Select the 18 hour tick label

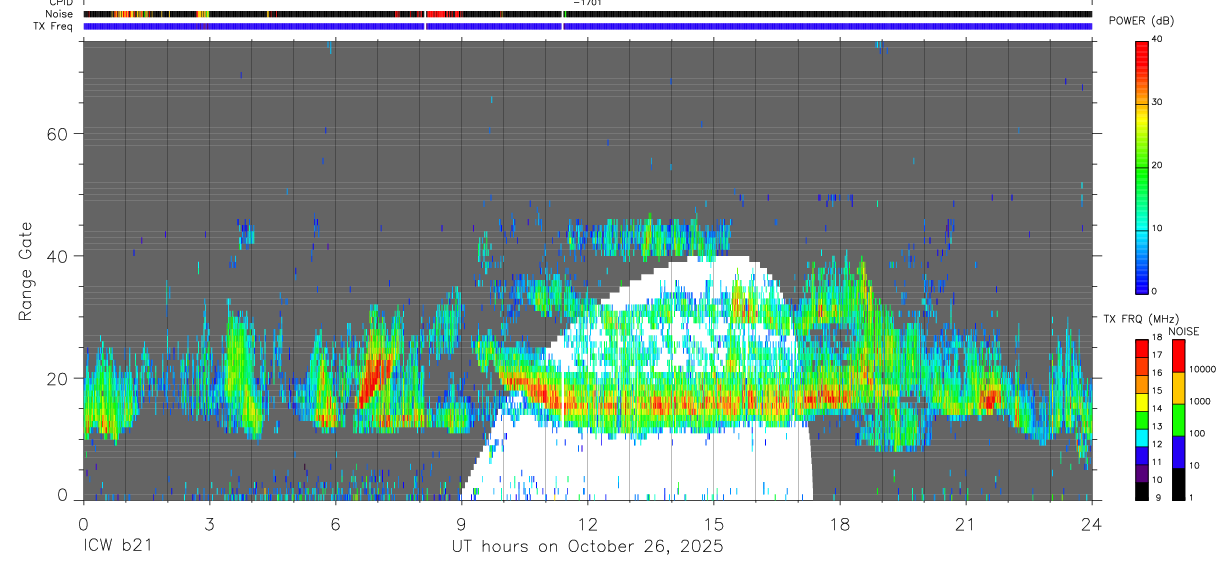(x=840, y=524)
